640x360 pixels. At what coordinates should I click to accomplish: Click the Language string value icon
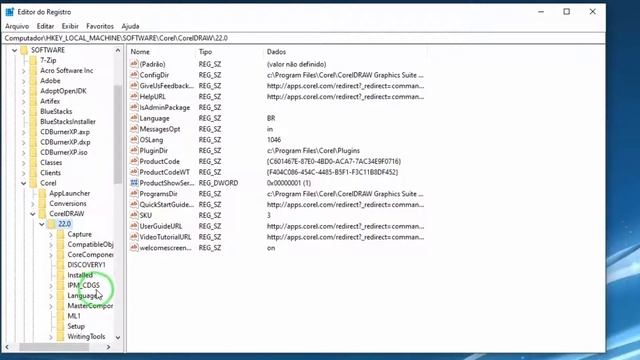(134, 118)
